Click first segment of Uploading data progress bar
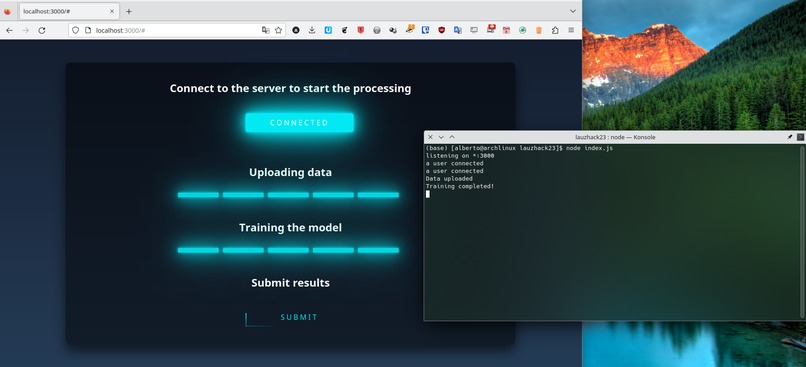This screenshot has width=806, height=367. point(198,195)
